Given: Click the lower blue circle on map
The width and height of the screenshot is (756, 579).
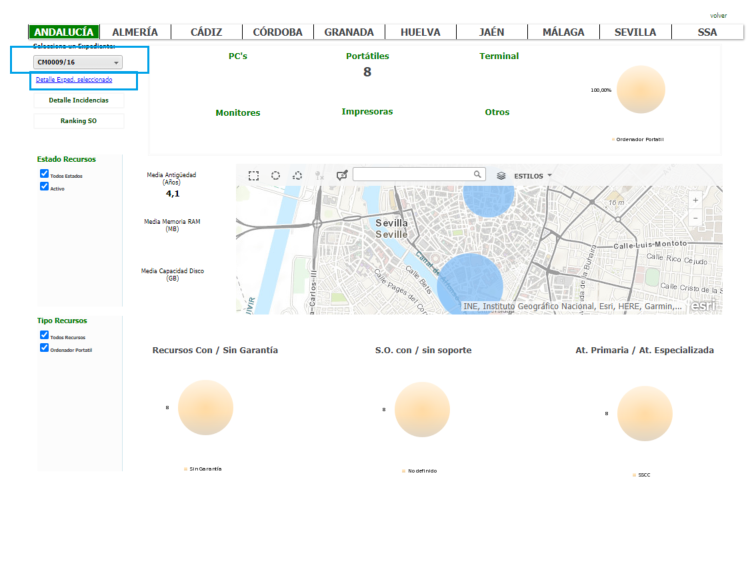Looking at the screenshot, I should pyautogui.click(x=470, y=284).
